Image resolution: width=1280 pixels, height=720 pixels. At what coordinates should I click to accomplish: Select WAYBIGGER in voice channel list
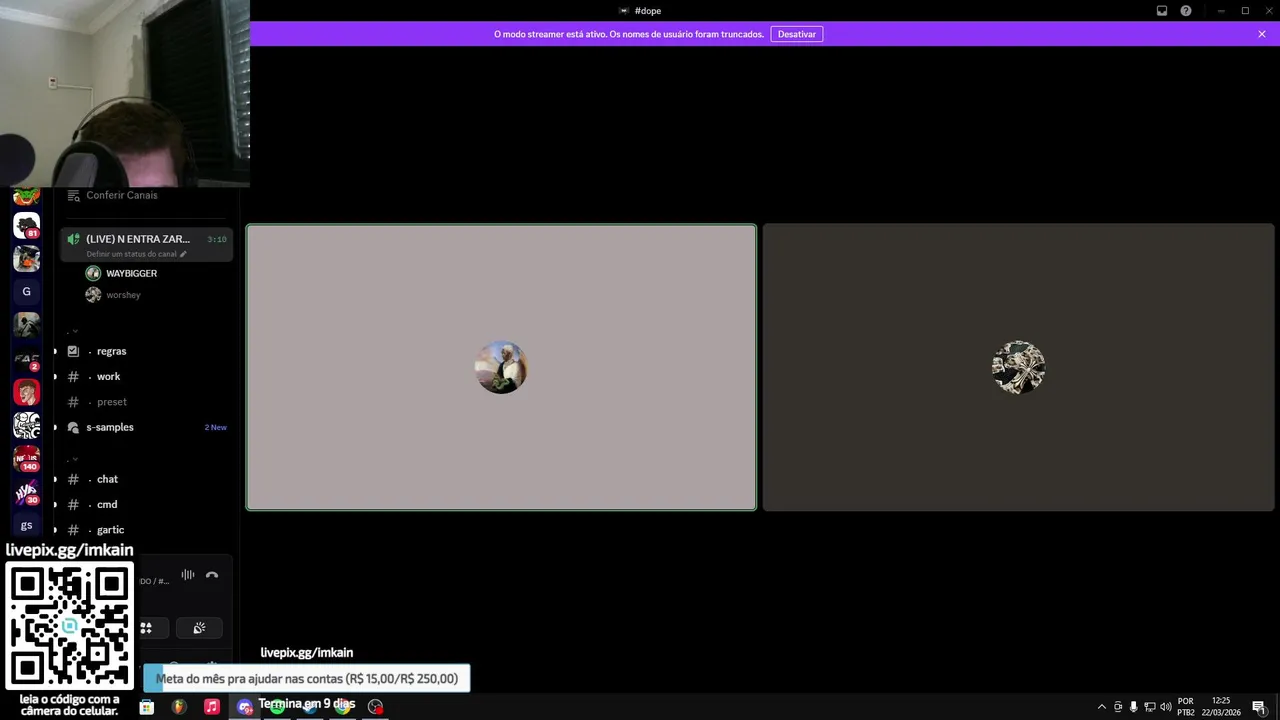point(131,273)
